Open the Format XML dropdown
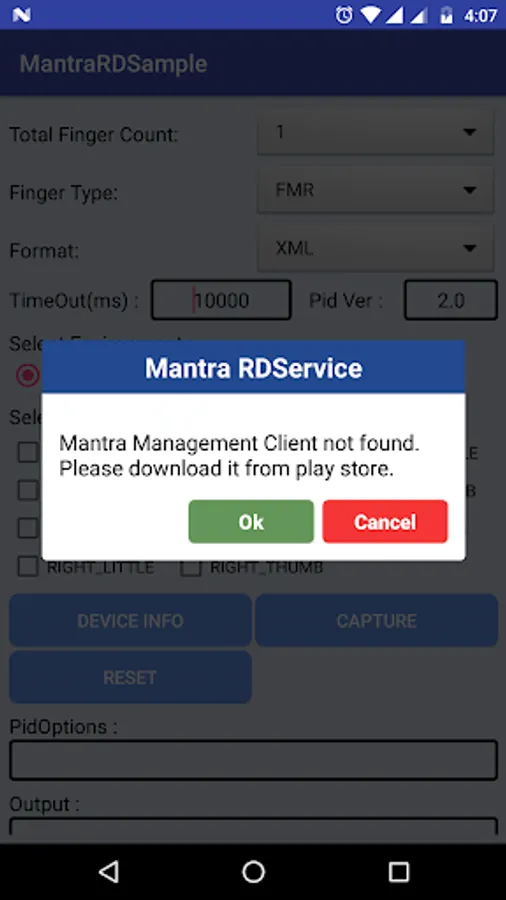506x900 pixels. (376, 248)
